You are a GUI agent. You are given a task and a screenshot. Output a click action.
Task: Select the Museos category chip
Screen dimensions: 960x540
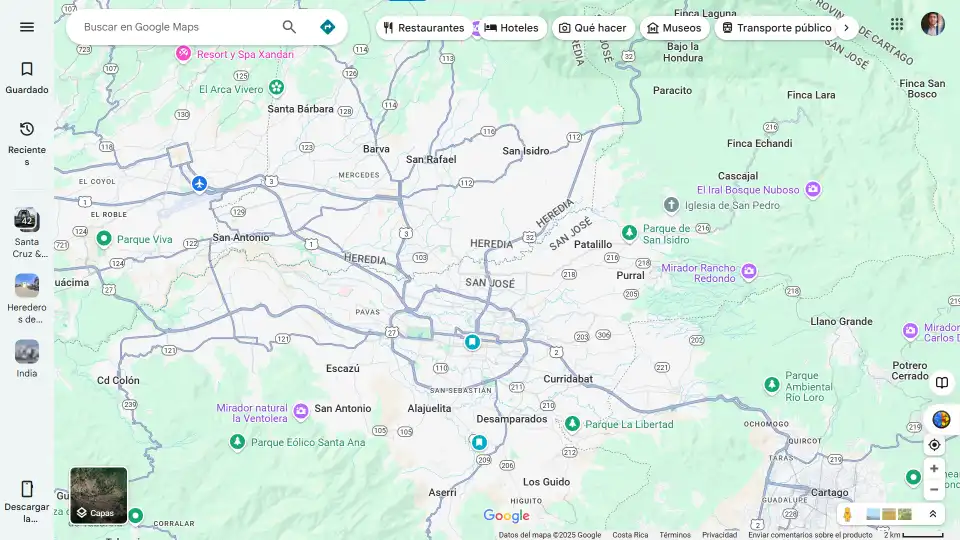(673, 28)
